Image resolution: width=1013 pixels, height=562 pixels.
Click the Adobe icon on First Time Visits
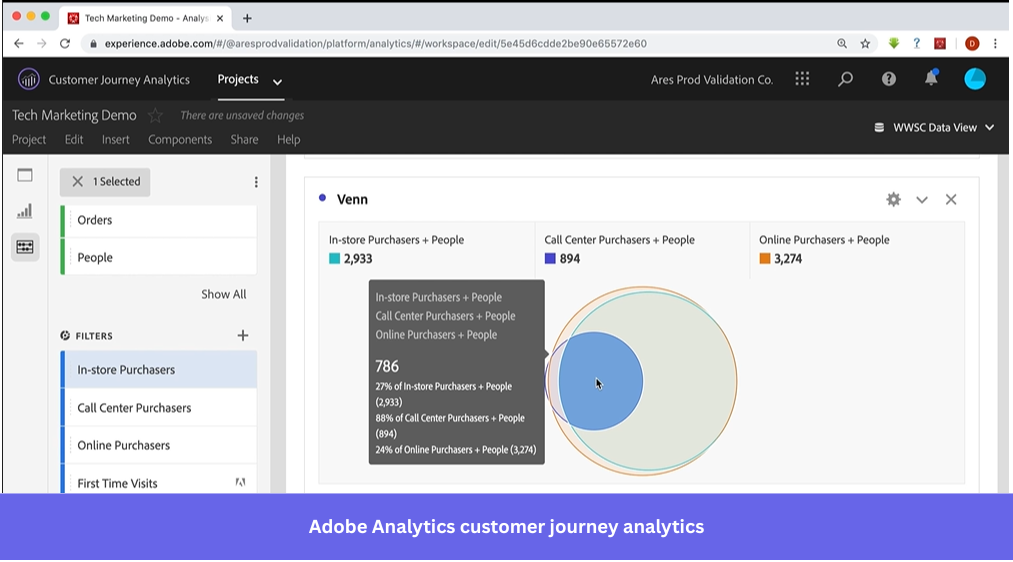[x=240, y=482]
